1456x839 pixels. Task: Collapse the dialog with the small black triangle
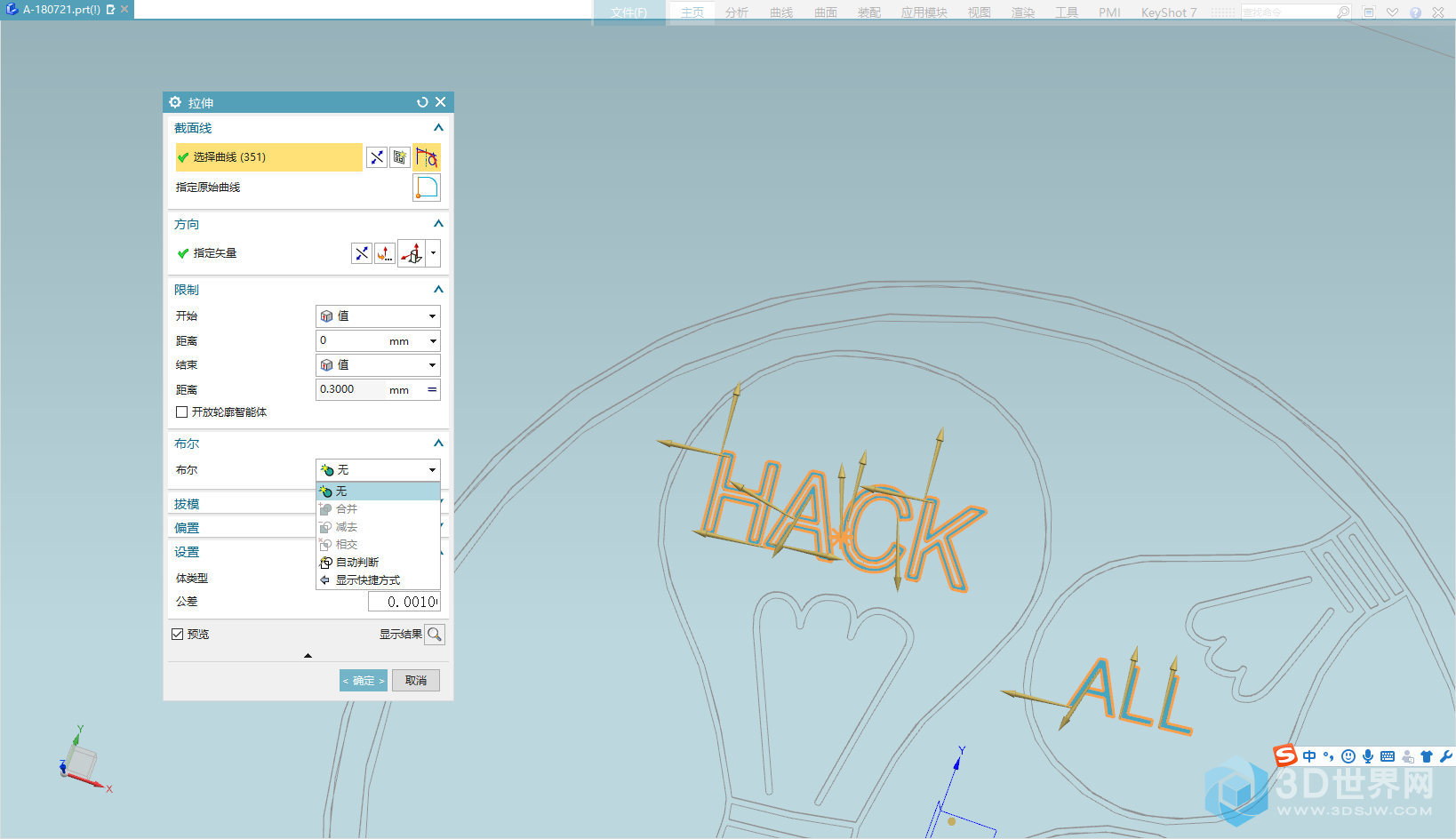(308, 656)
